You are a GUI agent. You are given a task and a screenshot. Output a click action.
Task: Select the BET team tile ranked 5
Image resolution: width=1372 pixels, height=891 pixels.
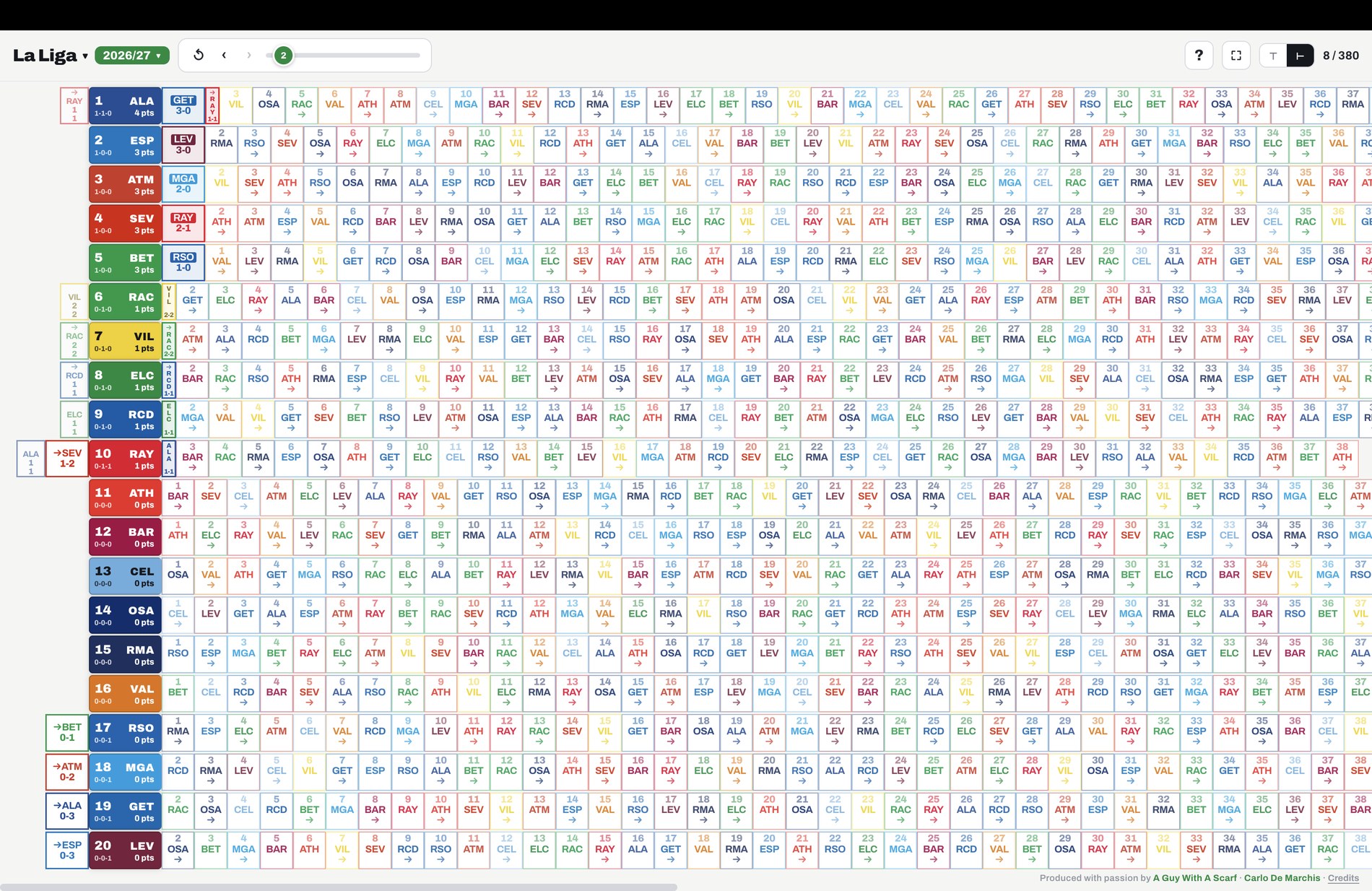click(125, 263)
